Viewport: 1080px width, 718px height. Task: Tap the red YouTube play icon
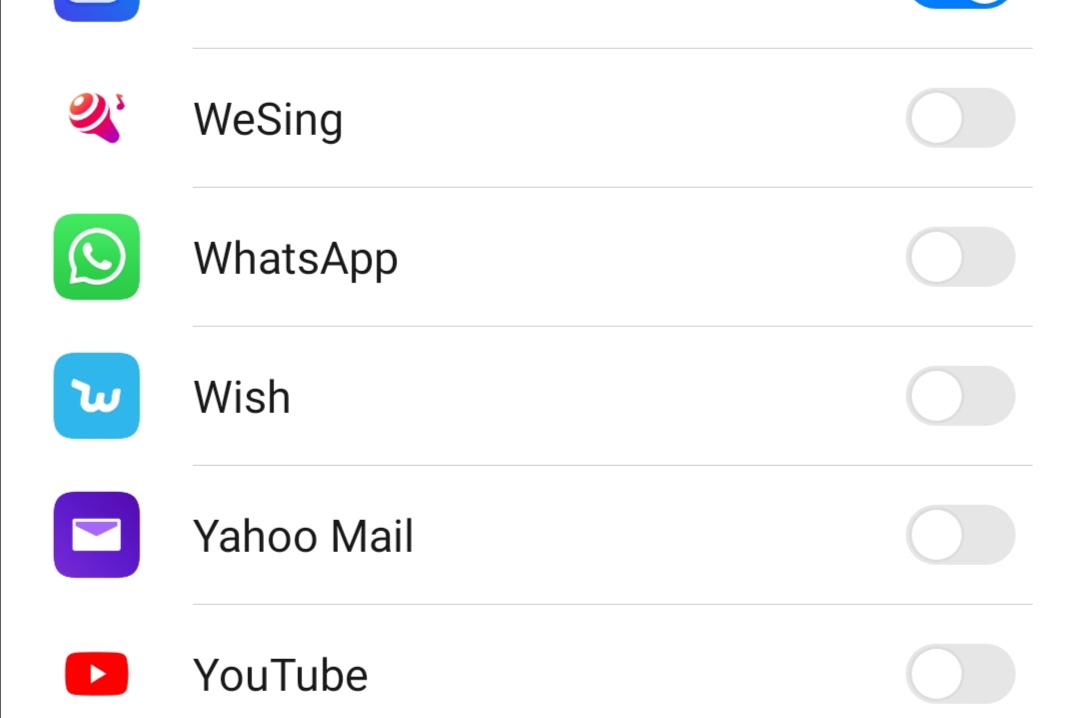tap(96, 674)
